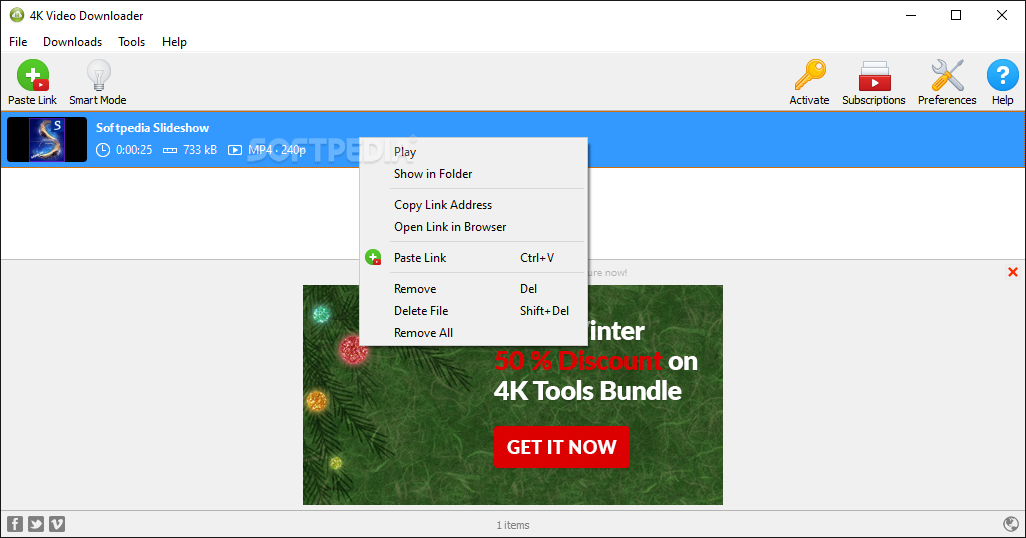Click the Paste Link toolbar icon
Screen dimensions: 1026x538
[33, 75]
